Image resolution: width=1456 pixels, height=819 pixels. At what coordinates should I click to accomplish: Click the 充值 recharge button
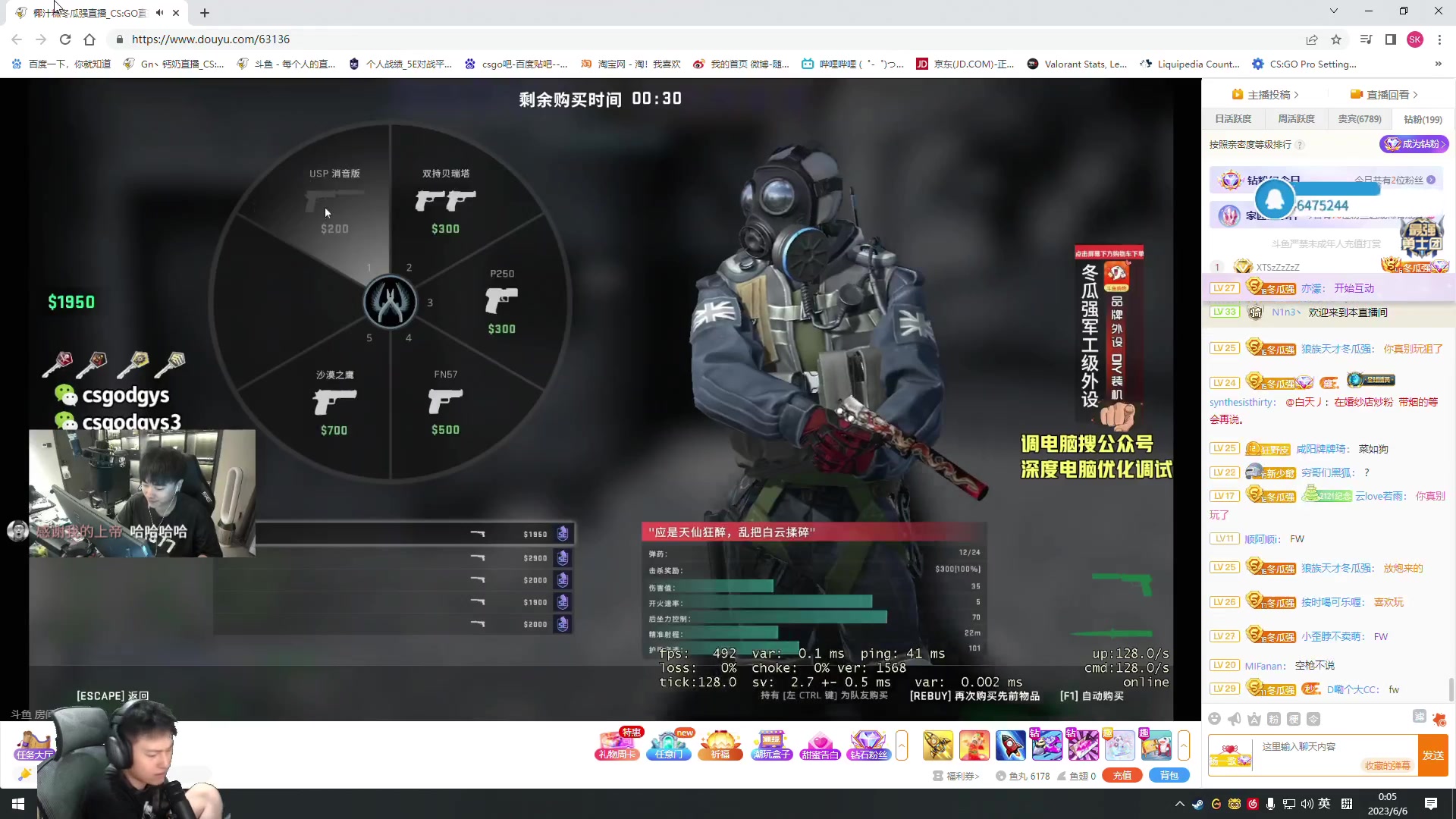pyautogui.click(x=1122, y=776)
